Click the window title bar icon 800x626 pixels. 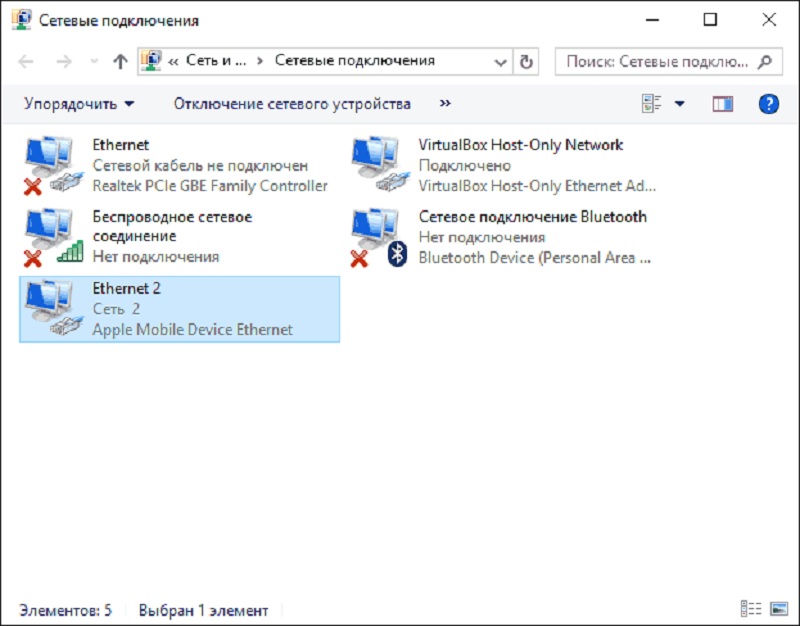(21, 19)
